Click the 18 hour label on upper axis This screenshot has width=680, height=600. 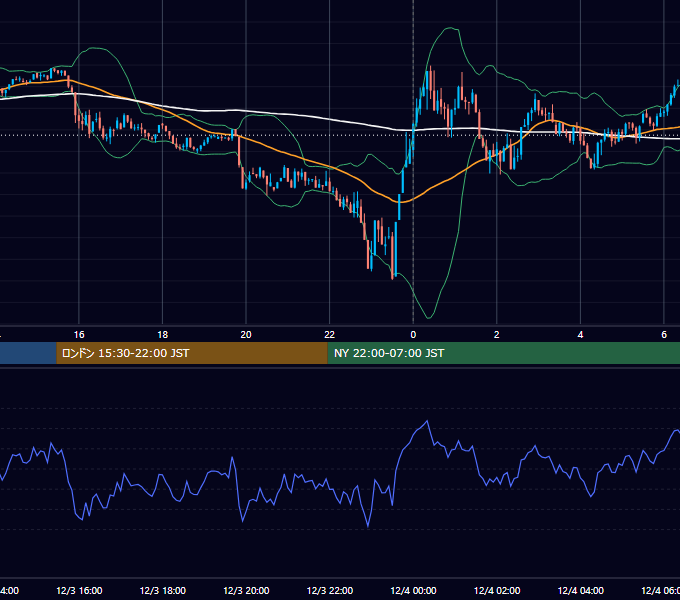click(163, 335)
